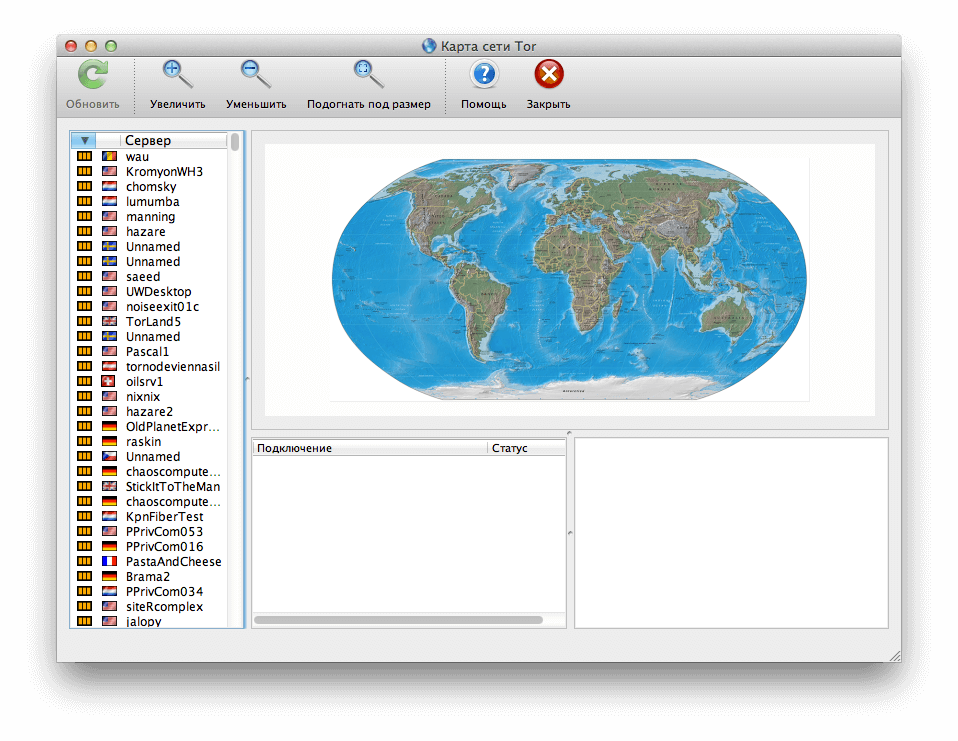Screen dimensions: 958x741
Task: Select the KpnFiberTest relay name
Action: click(164, 517)
